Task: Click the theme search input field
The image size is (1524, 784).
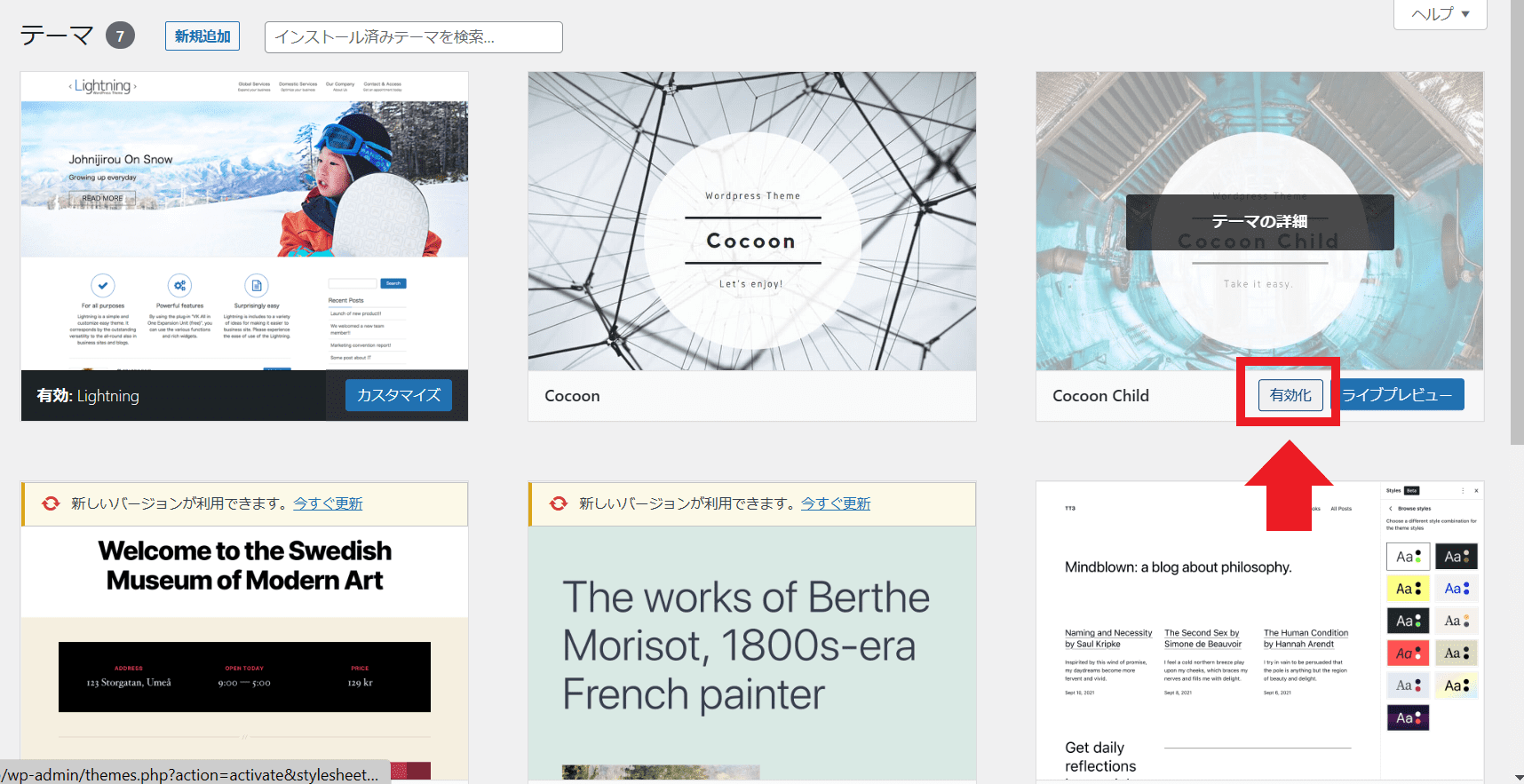Action: click(414, 37)
